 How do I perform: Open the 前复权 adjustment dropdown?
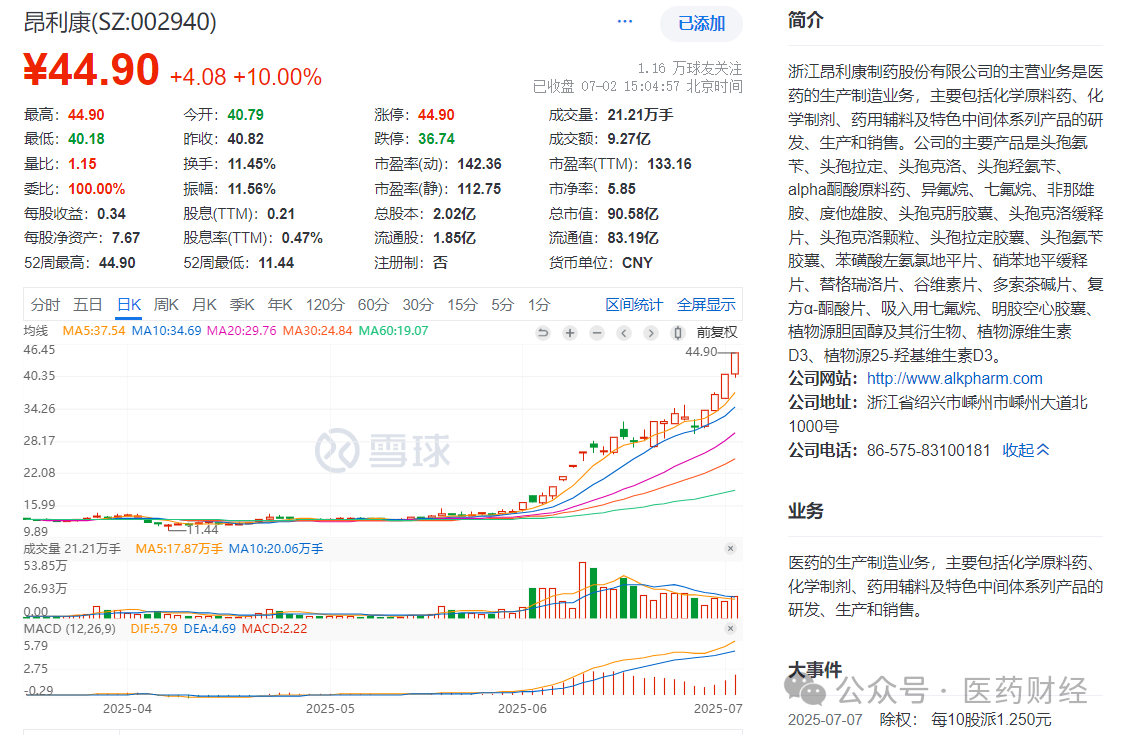click(717, 332)
